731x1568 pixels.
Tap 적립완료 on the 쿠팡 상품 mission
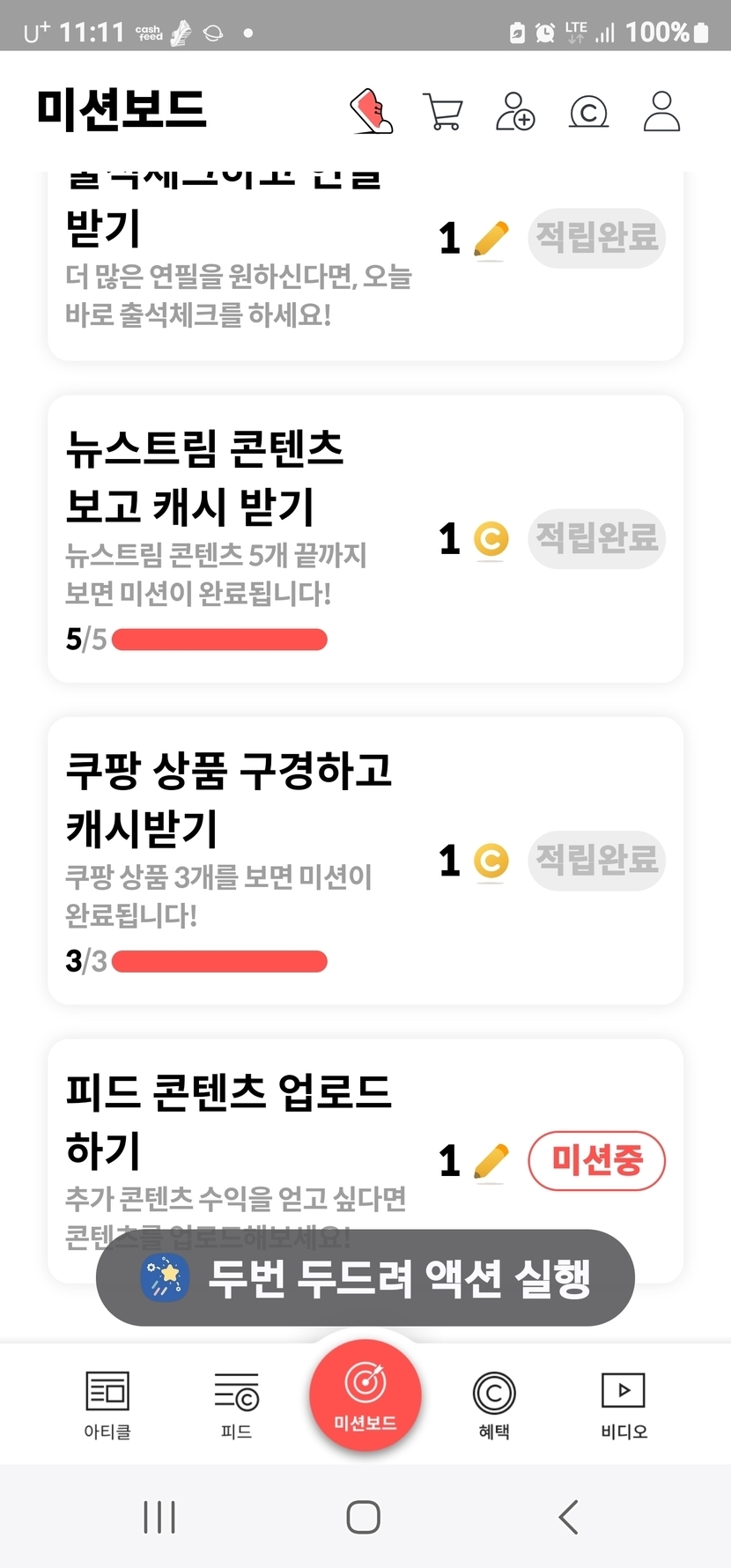click(596, 860)
